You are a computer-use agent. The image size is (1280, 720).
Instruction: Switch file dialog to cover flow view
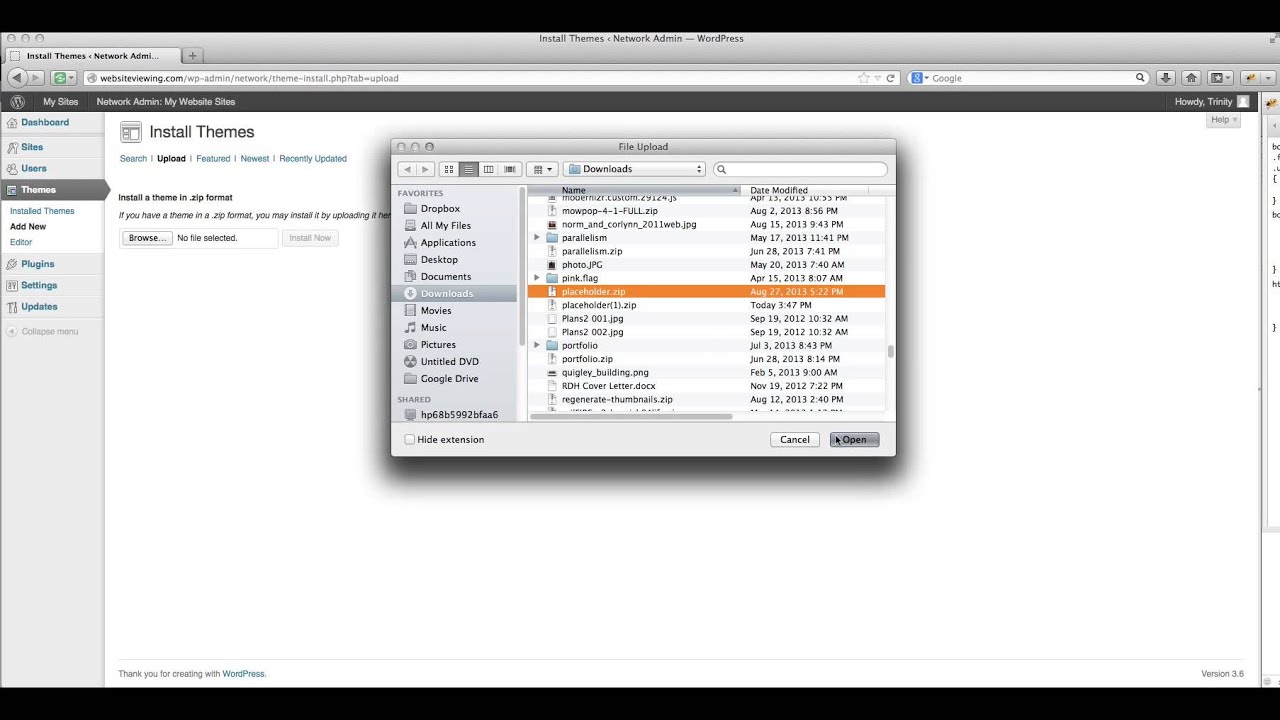pos(509,169)
